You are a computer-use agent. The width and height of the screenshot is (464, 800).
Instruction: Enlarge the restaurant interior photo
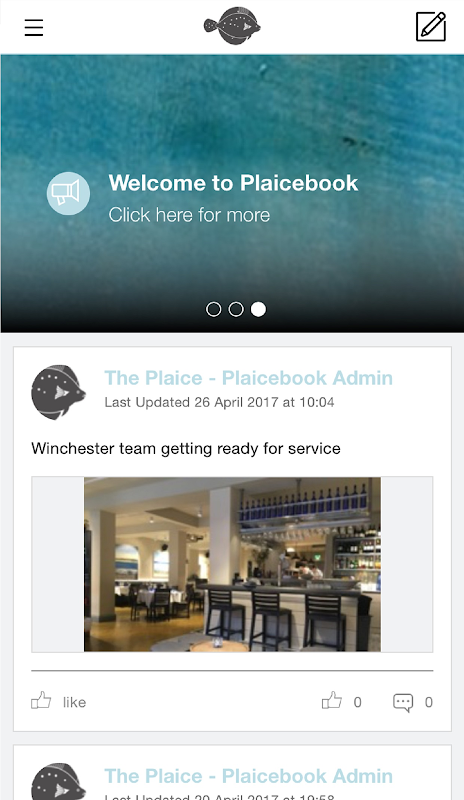click(x=232, y=564)
